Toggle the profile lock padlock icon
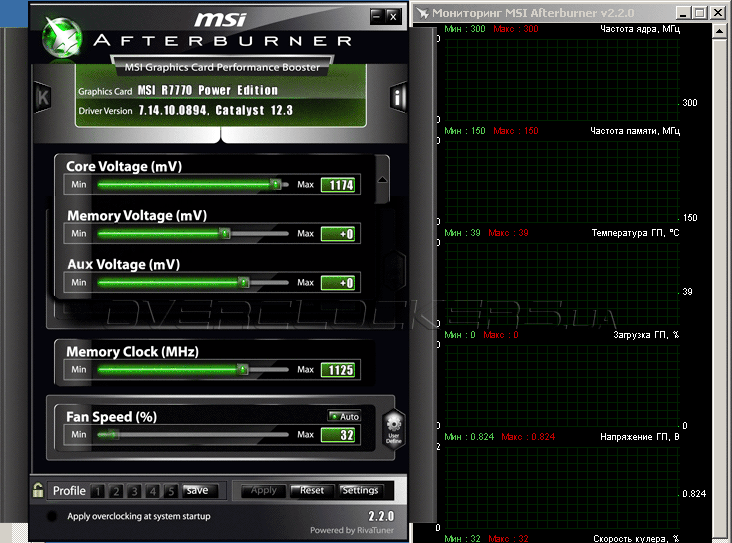 pos(37,490)
